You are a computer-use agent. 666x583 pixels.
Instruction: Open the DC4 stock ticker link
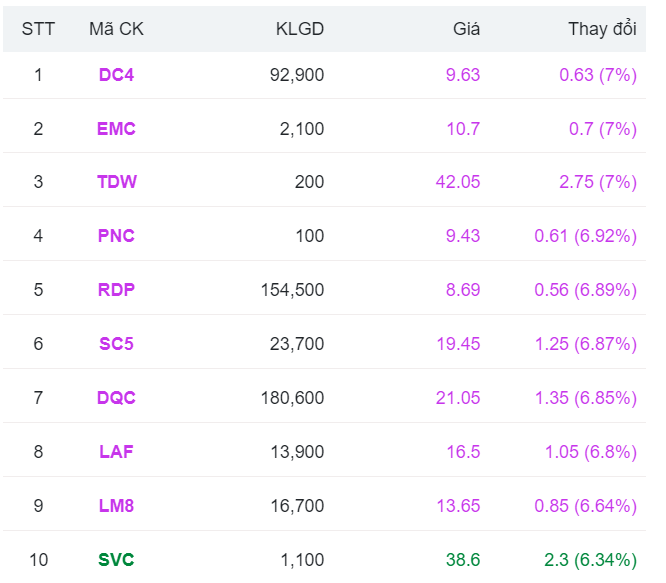pos(116,75)
